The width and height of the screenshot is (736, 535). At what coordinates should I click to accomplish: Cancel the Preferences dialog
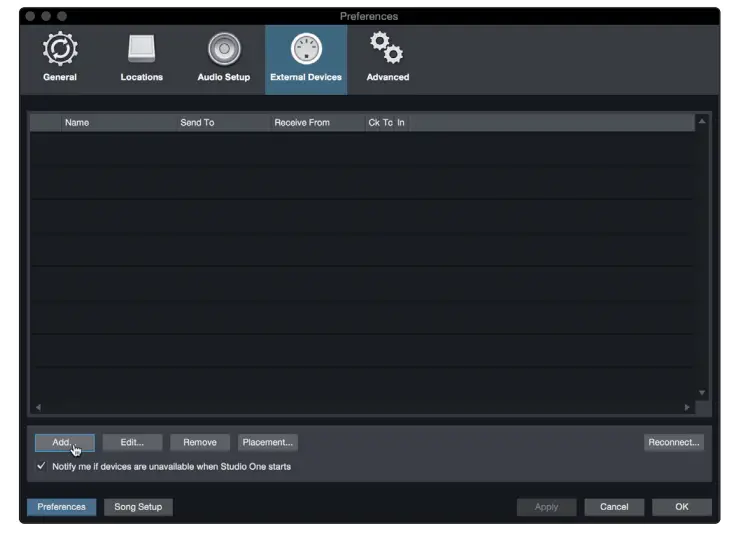(614, 507)
